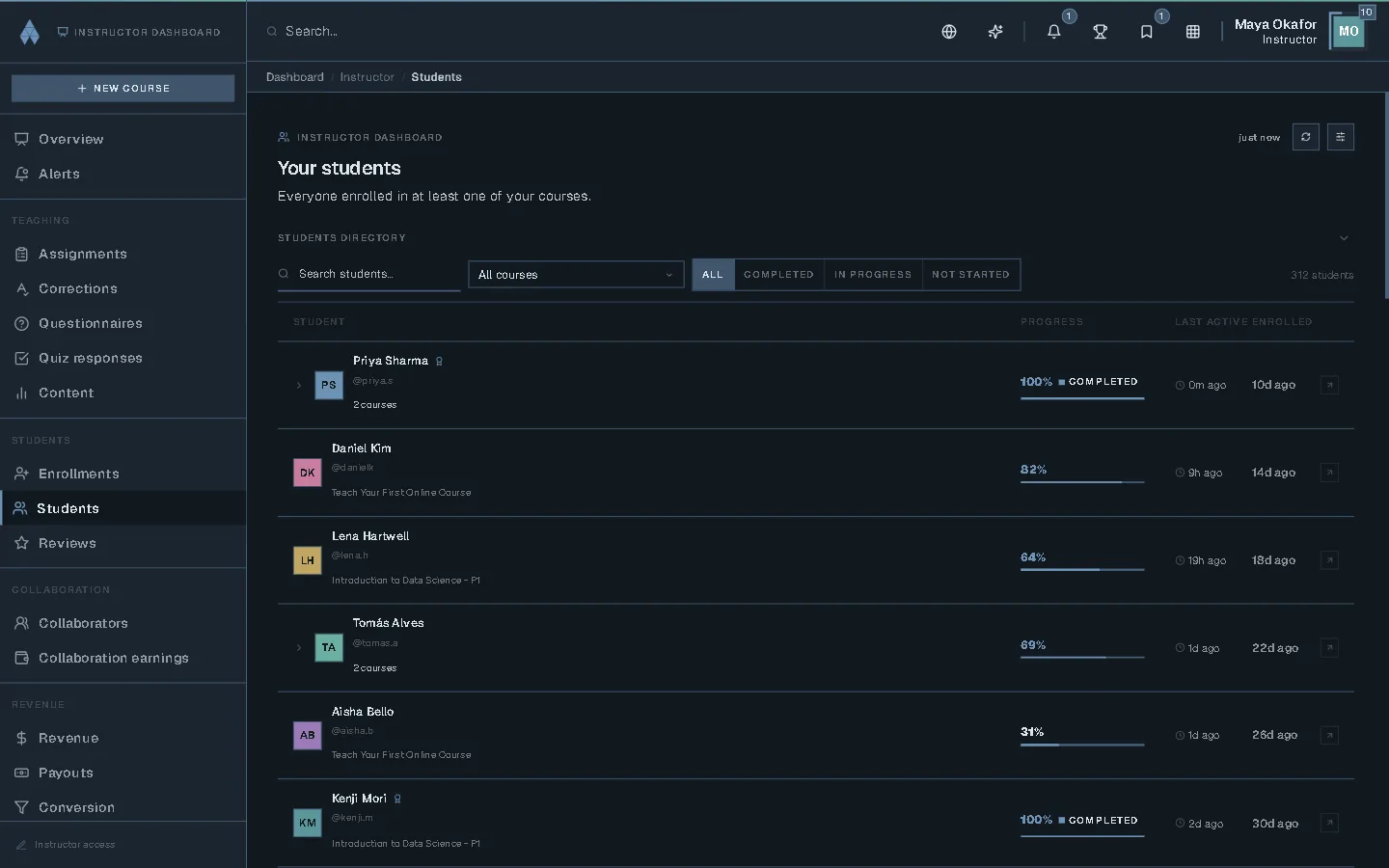Open Aisha Bello's detail arrow icon
The width and height of the screenshot is (1389, 868).
click(1329, 736)
